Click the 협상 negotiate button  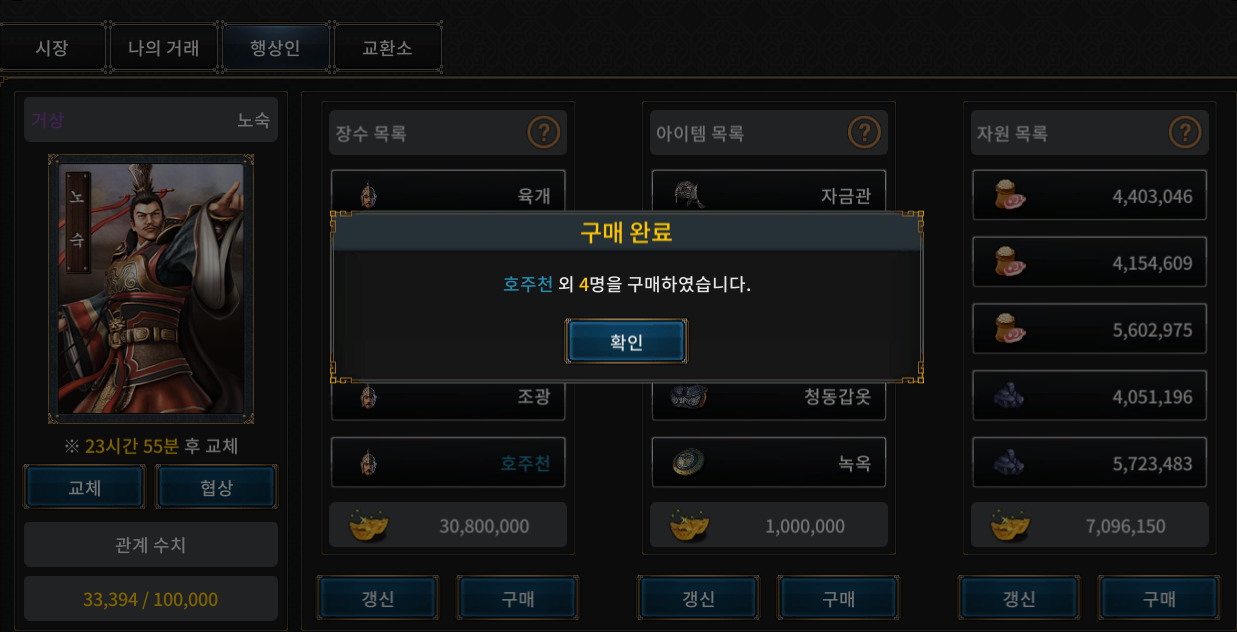[x=216, y=487]
